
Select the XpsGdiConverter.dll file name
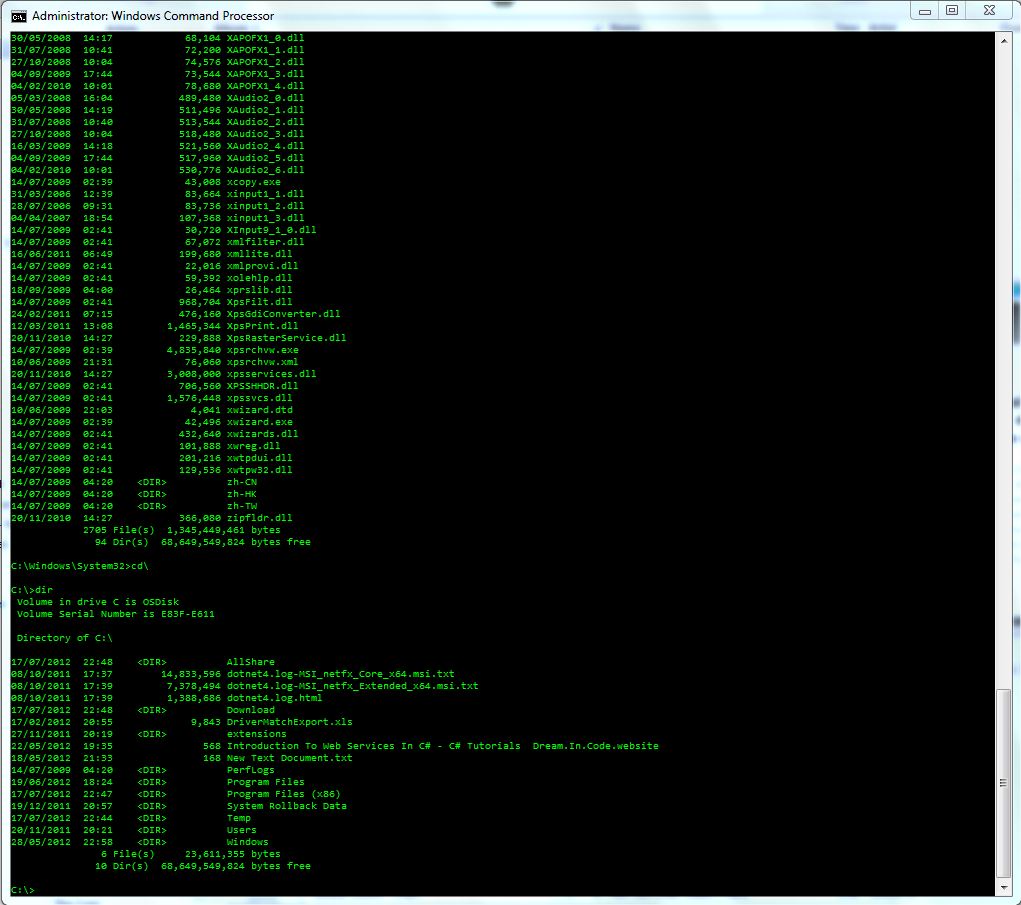click(283, 314)
